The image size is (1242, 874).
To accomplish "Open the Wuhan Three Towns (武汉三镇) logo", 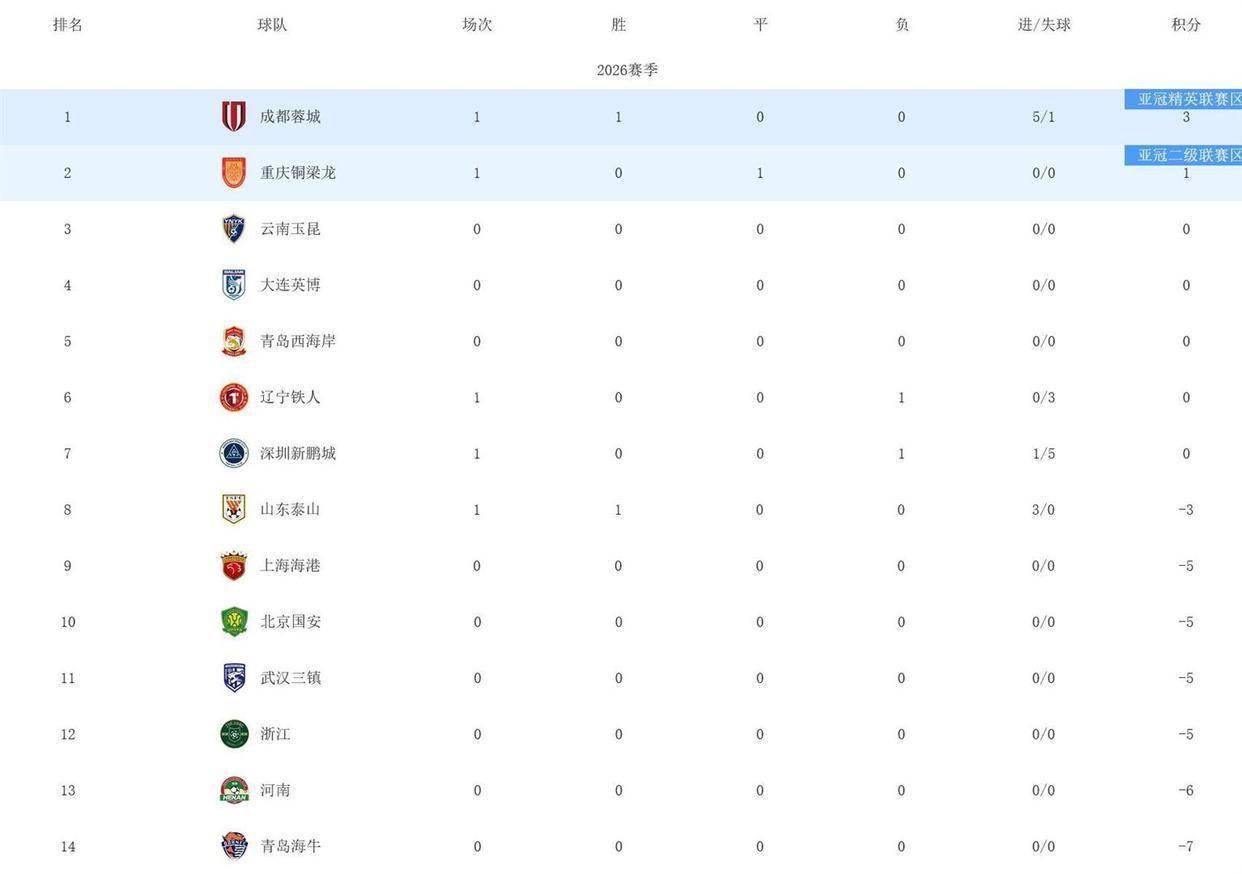I will pos(234,678).
